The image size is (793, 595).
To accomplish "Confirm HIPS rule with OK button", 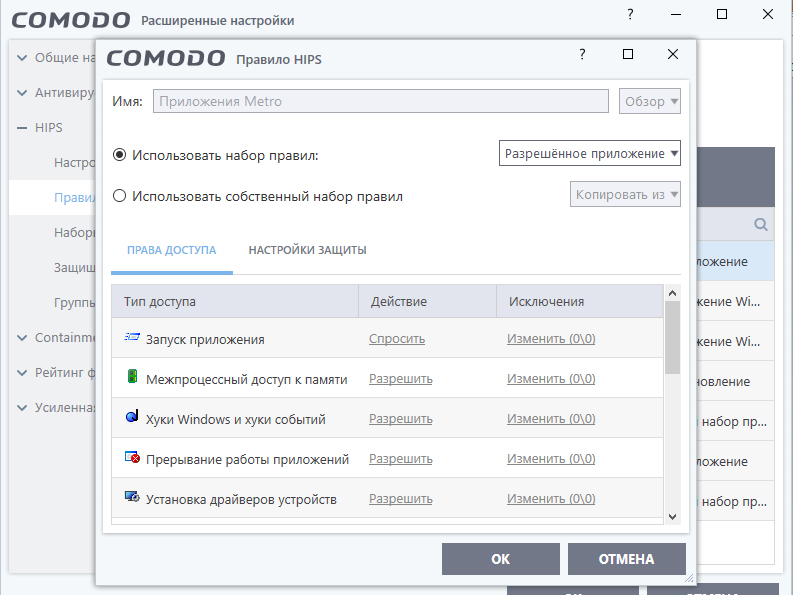I will pyautogui.click(x=501, y=559).
